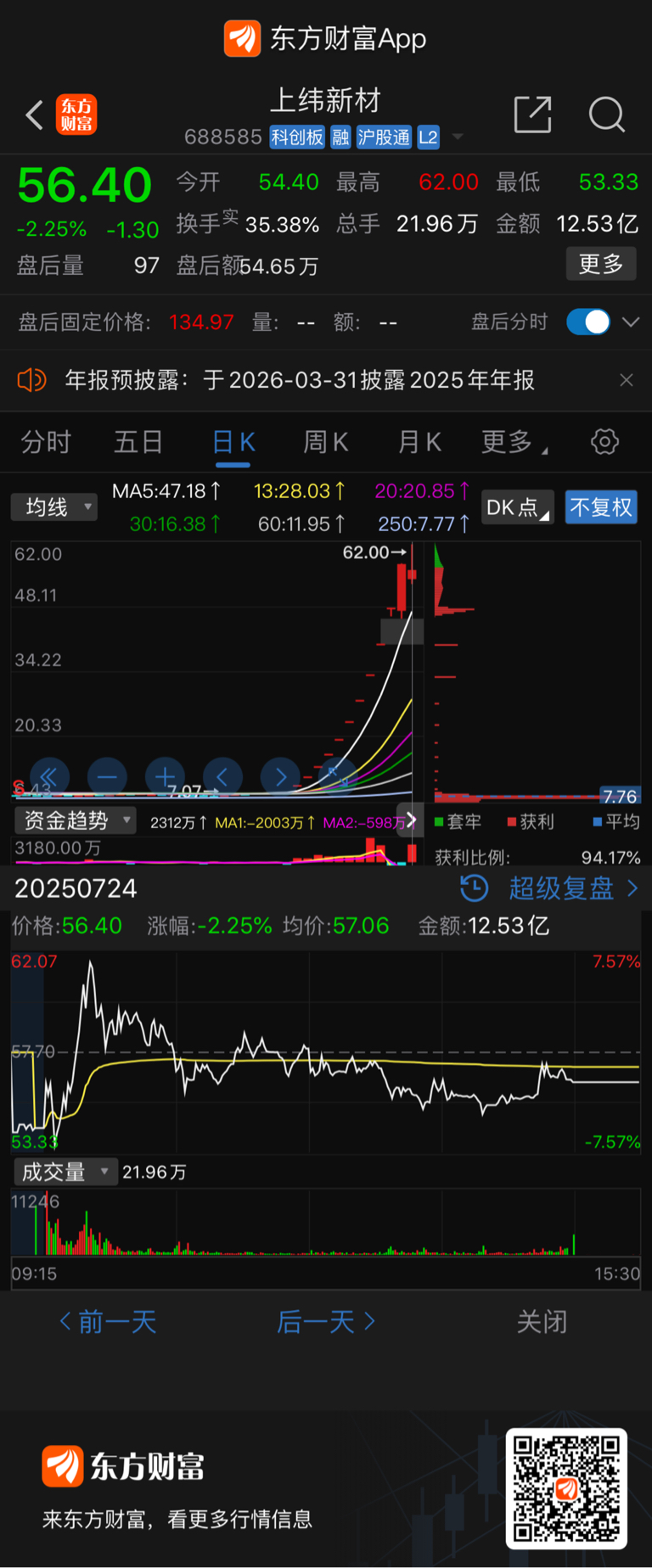This screenshot has width=652, height=1568.
Task: Switch to the 月K tab
Action: tap(419, 442)
